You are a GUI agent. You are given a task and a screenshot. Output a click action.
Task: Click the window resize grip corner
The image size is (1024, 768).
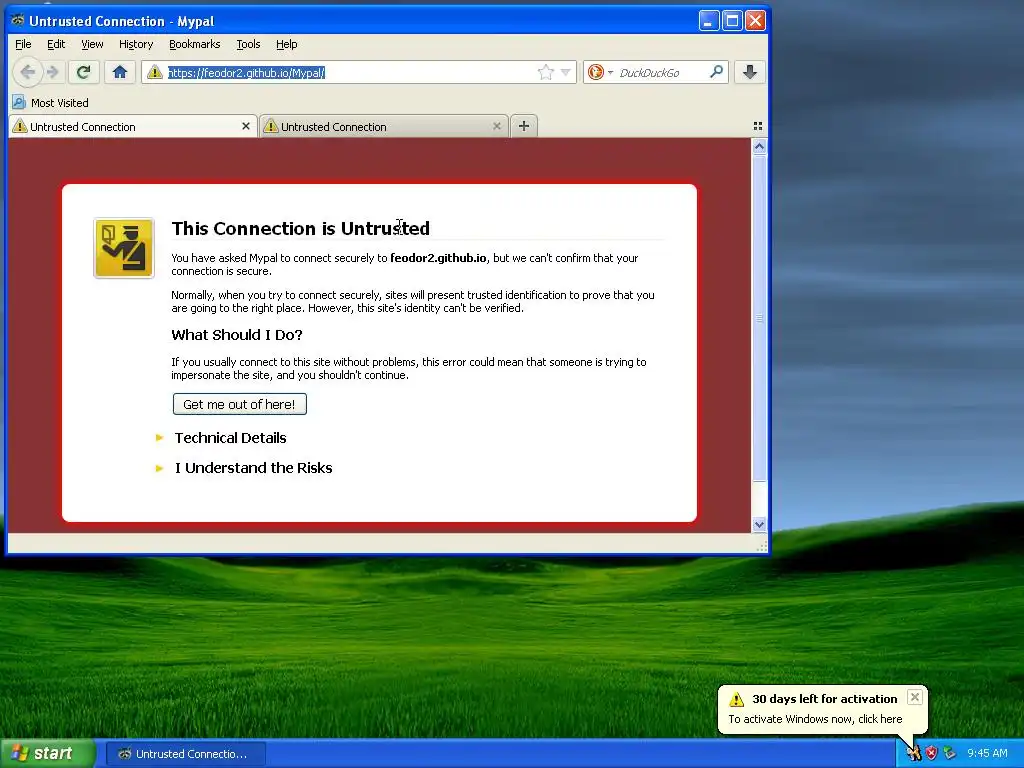pyautogui.click(x=761, y=547)
